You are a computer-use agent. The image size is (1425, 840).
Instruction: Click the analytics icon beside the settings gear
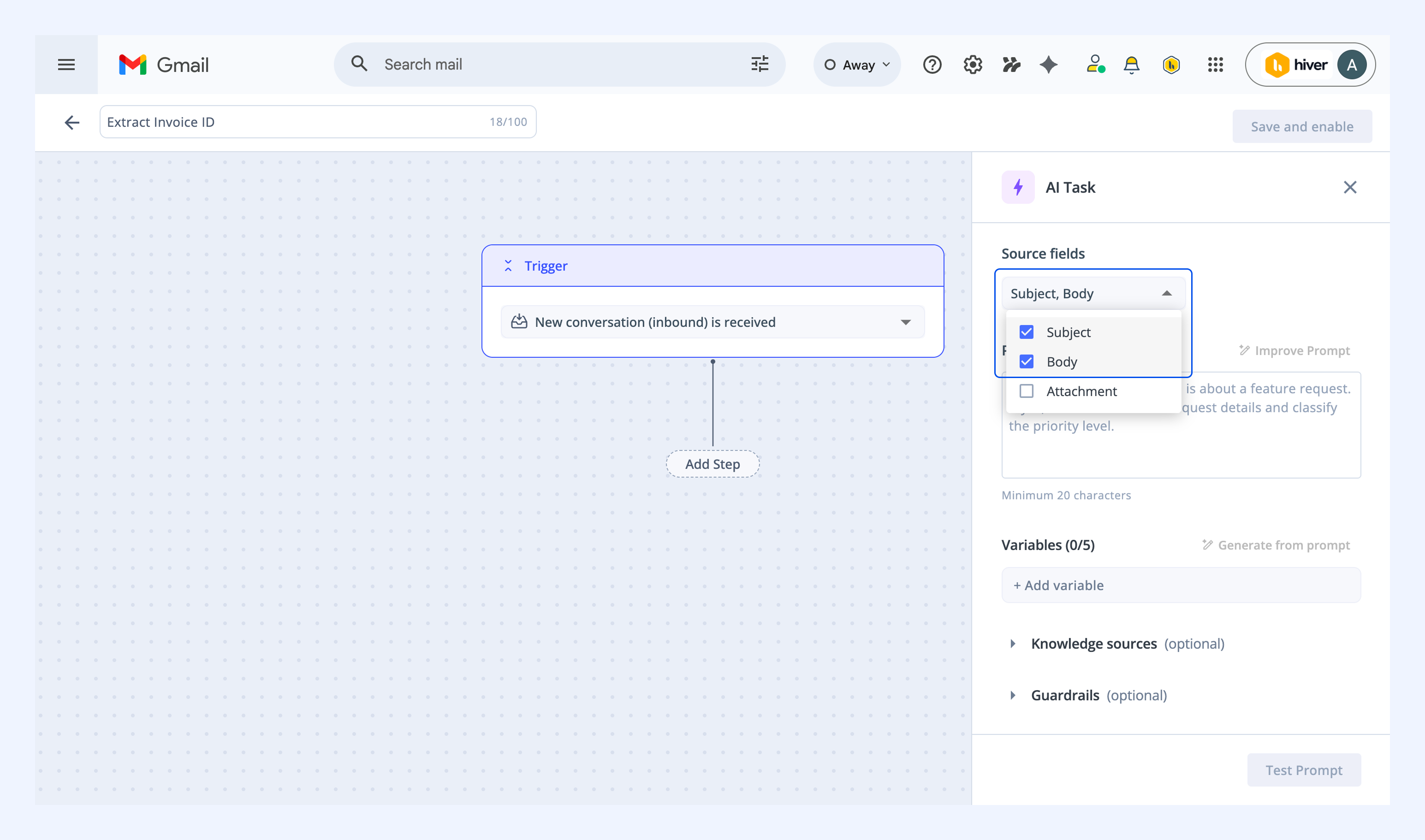[x=1011, y=65]
